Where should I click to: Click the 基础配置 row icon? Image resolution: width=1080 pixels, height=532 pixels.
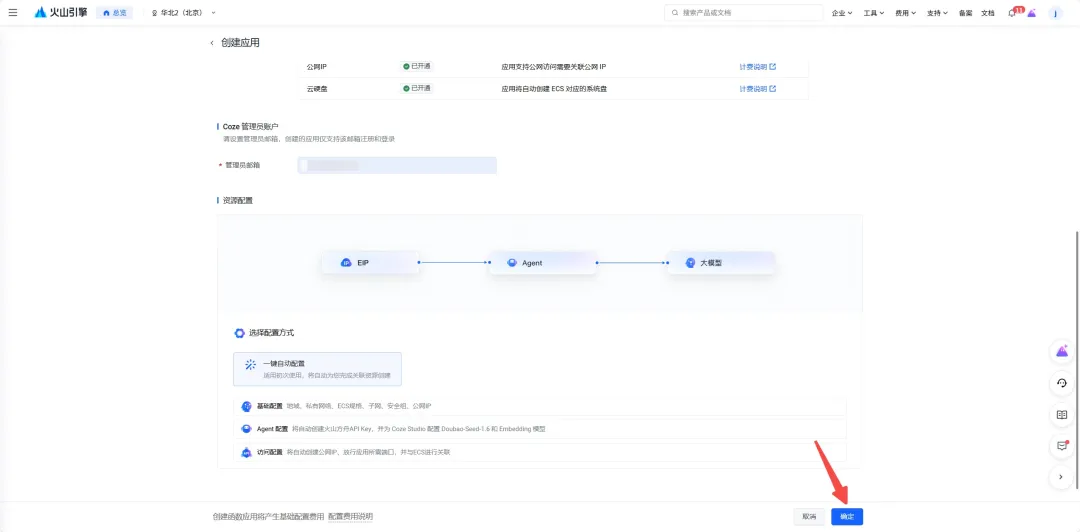point(246,407)
